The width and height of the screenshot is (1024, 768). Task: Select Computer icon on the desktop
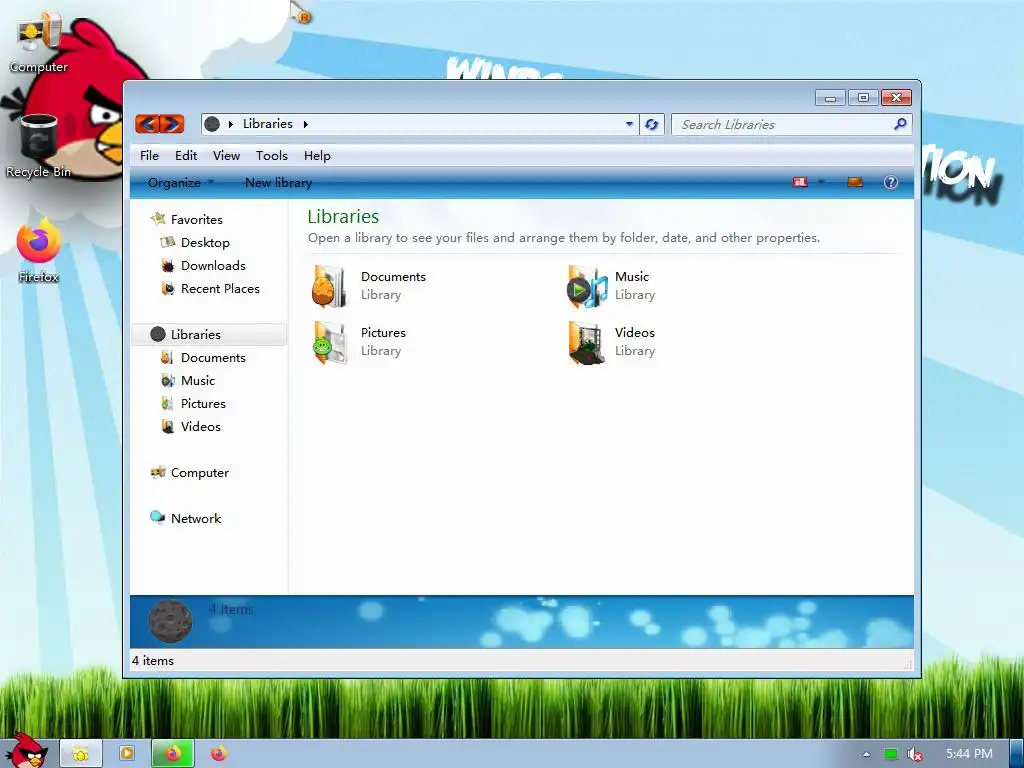tap(39, 42)
